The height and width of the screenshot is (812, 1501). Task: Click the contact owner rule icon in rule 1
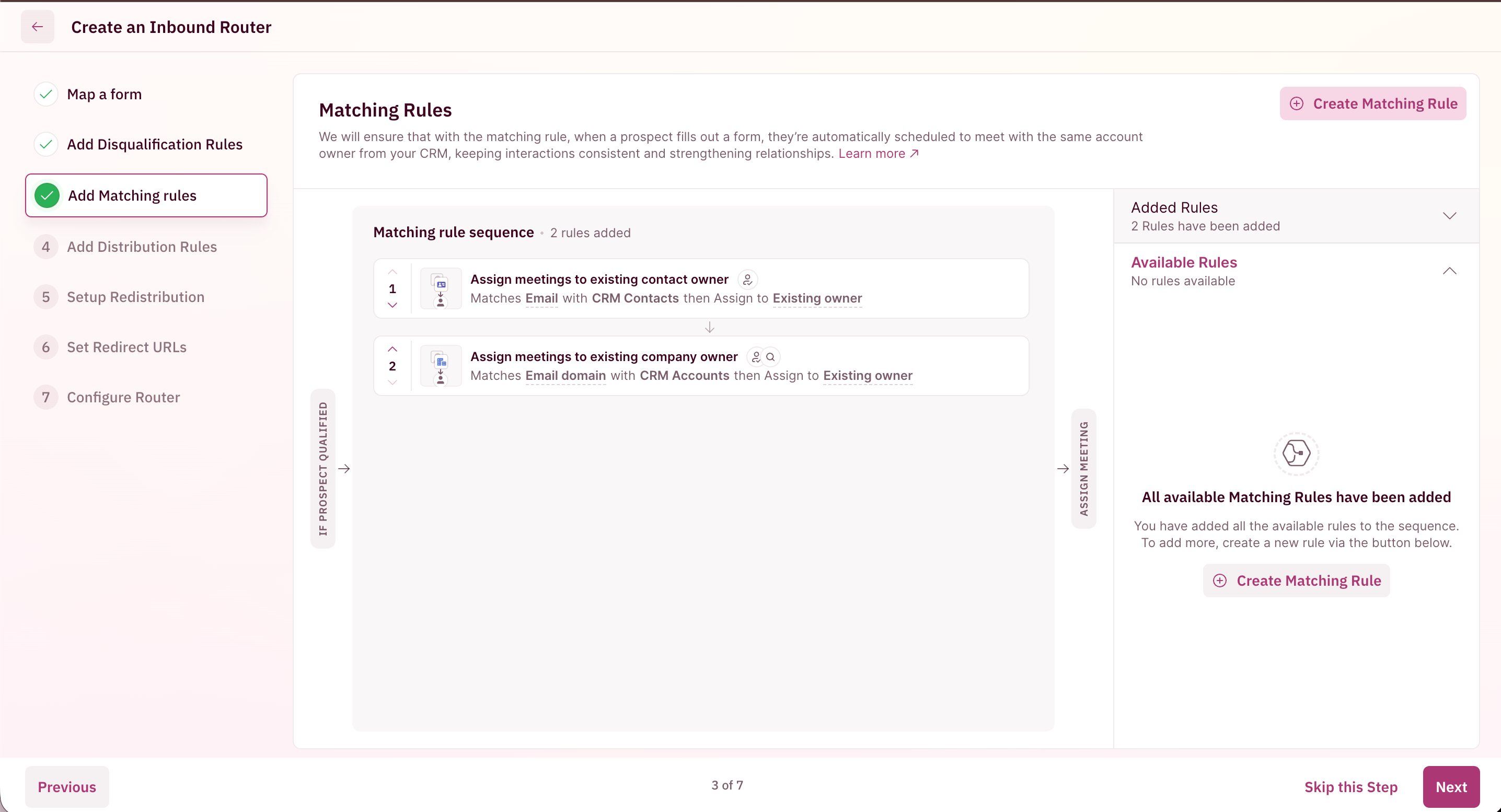point(441,289)
